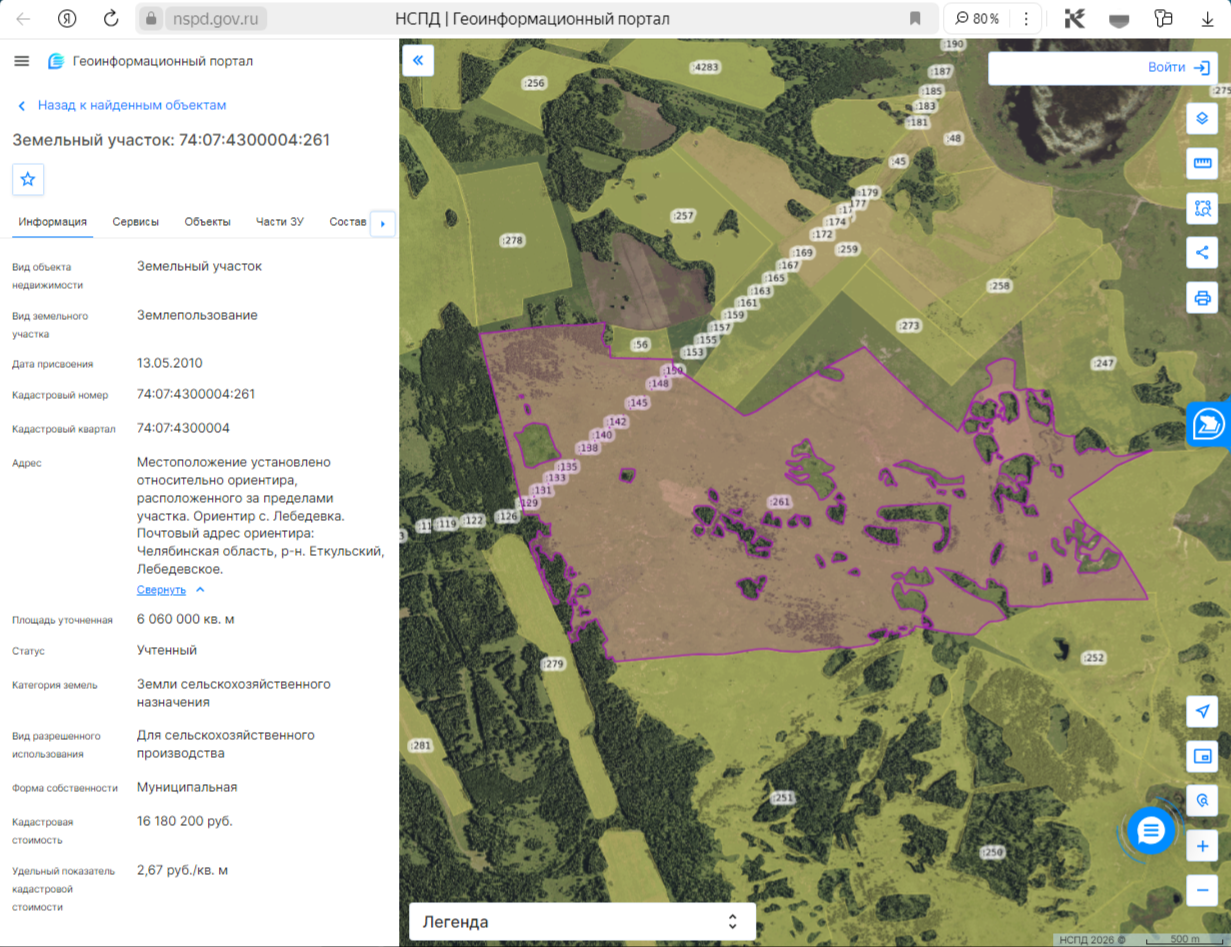Print the map with printer icon
The width and height of the screenshot is (1231, 947).
click(x=1202, y=298)
